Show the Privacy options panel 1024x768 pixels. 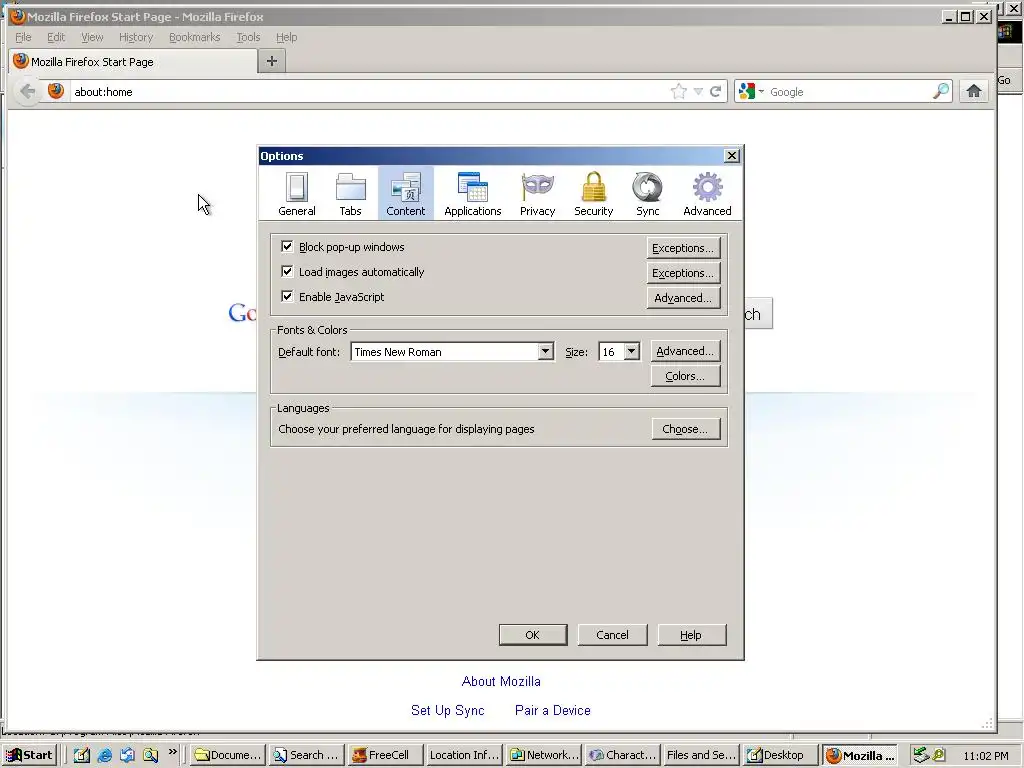537,193
